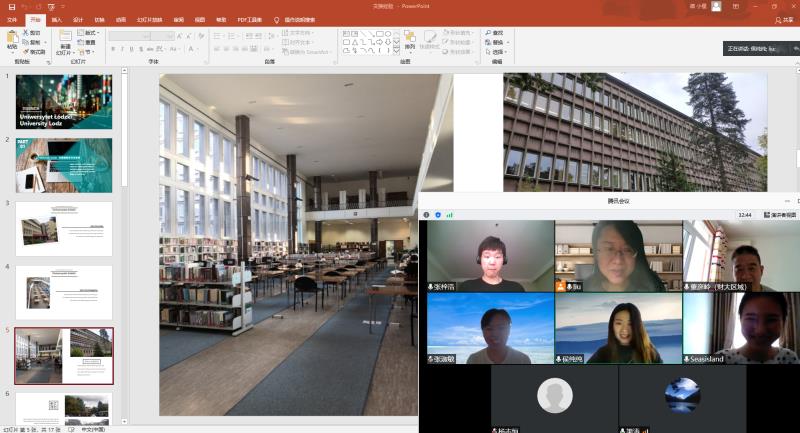Expand the shapes gallery dropdown

click(395, 50)
